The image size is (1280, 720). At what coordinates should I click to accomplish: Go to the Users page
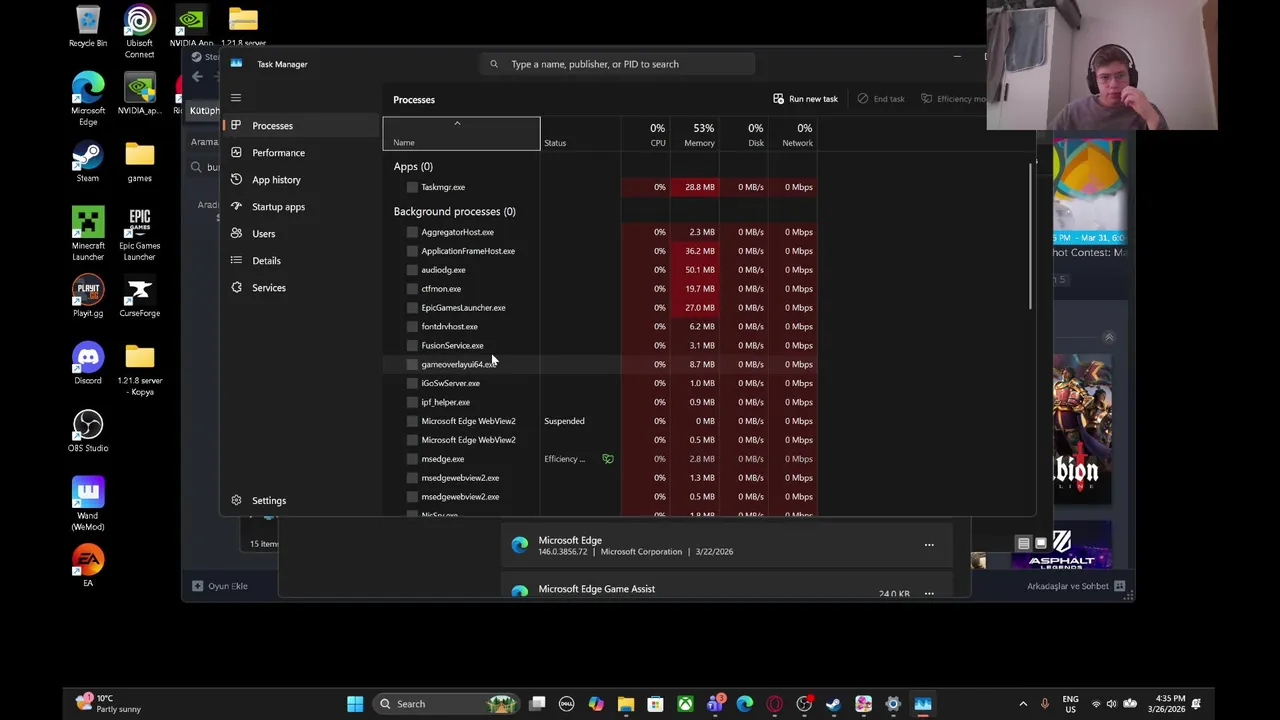(x=300, y=234)
